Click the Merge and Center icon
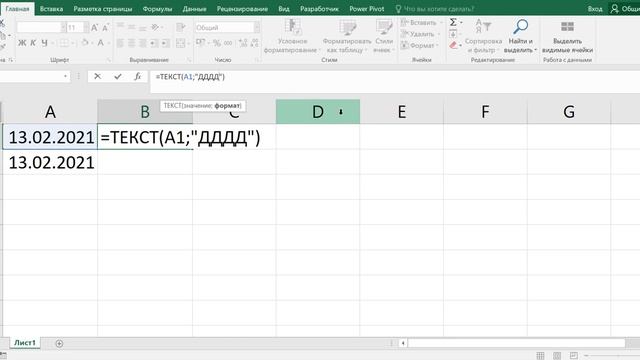 (x=181, y=43)
